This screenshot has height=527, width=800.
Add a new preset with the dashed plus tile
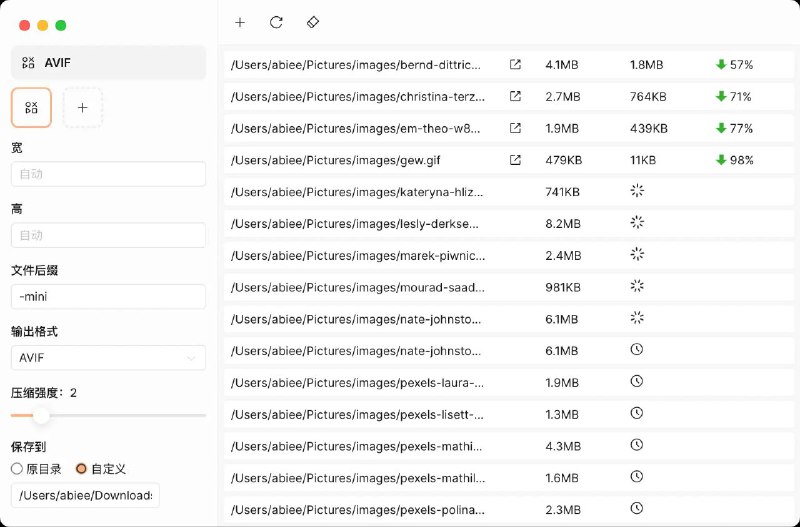coord(83,107)
